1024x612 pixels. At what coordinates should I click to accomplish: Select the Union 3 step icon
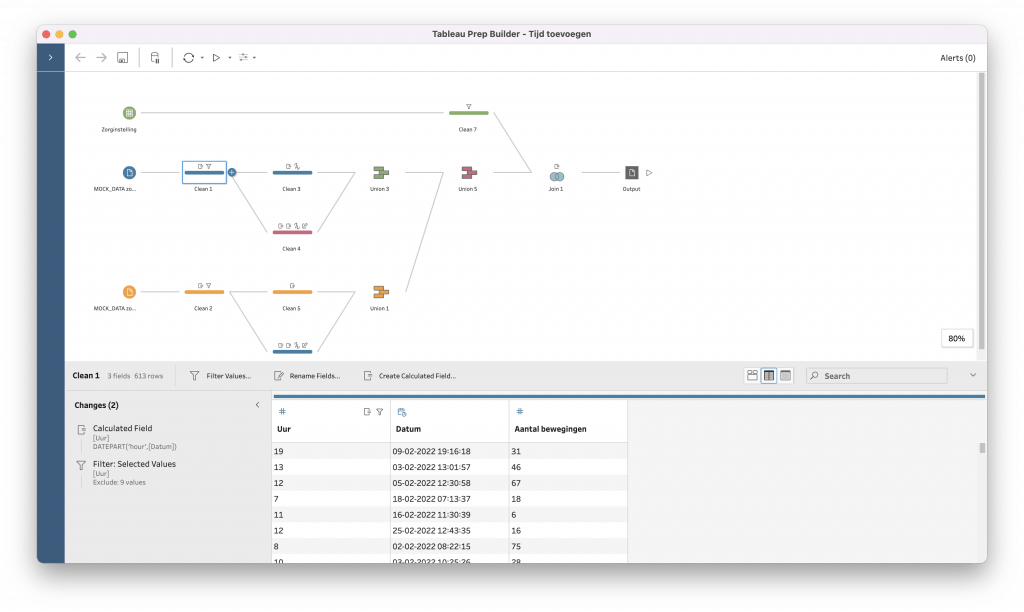pos(379,173)
